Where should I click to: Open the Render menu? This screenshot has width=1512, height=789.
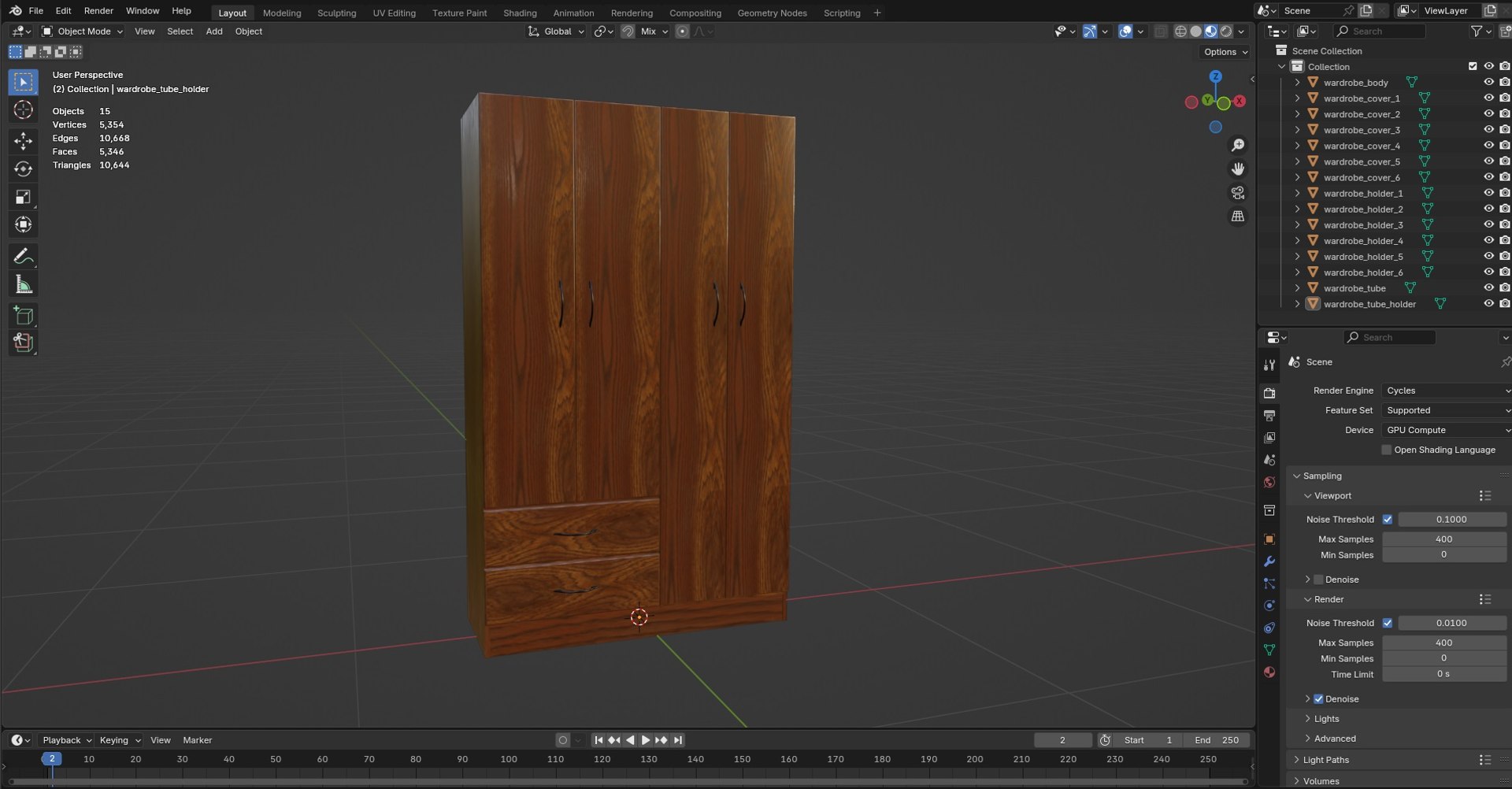[98, 10]
